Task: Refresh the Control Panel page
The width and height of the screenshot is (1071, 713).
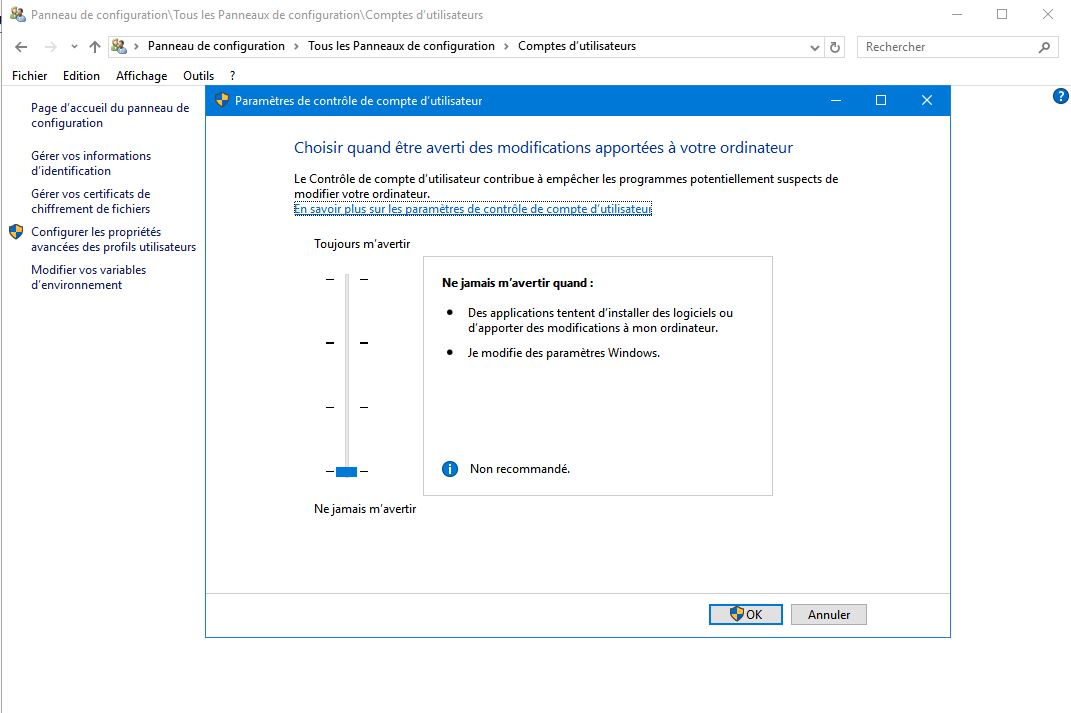Action: coord(835,47)
